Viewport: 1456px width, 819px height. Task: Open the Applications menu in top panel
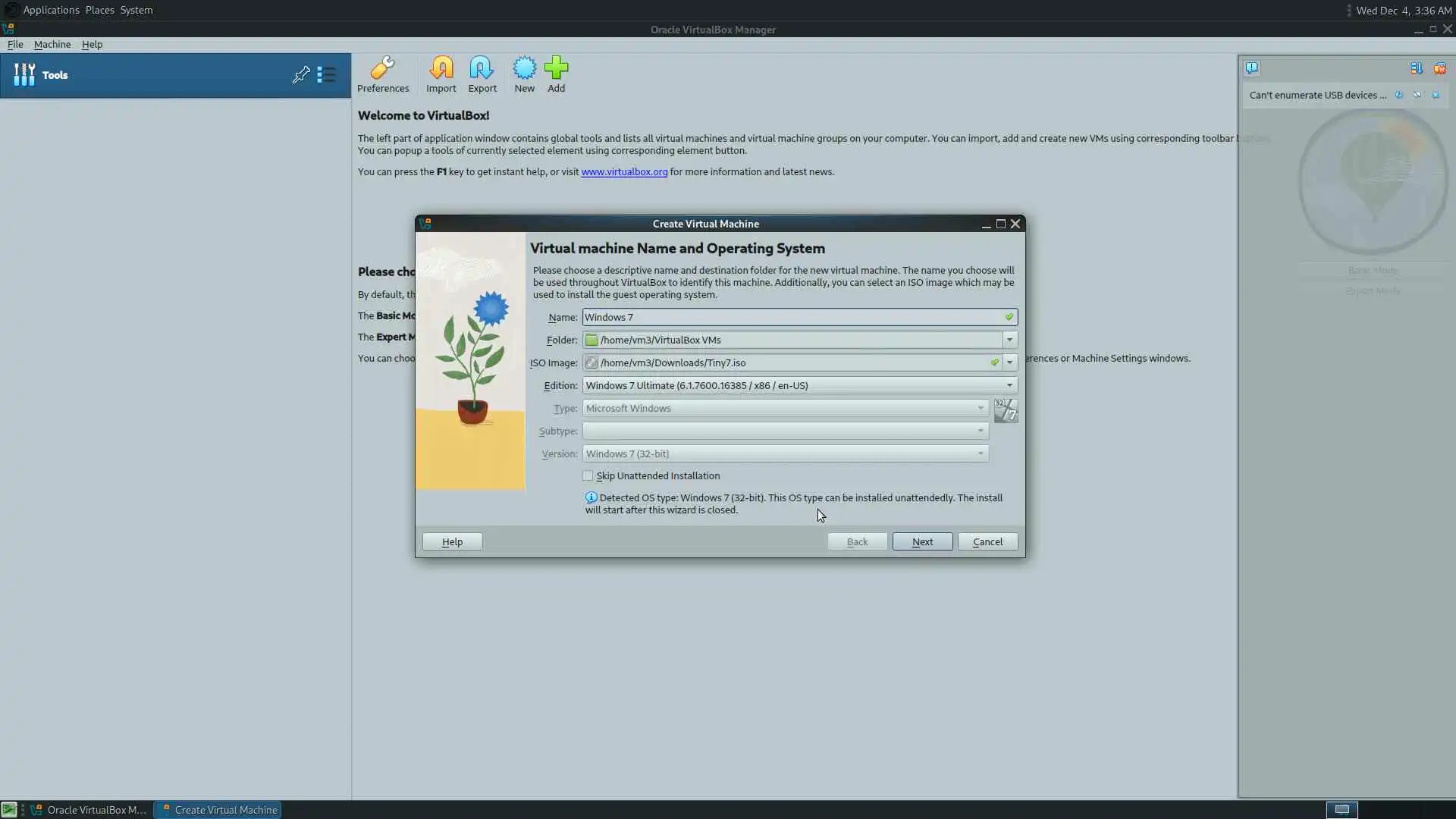point(51,10)
